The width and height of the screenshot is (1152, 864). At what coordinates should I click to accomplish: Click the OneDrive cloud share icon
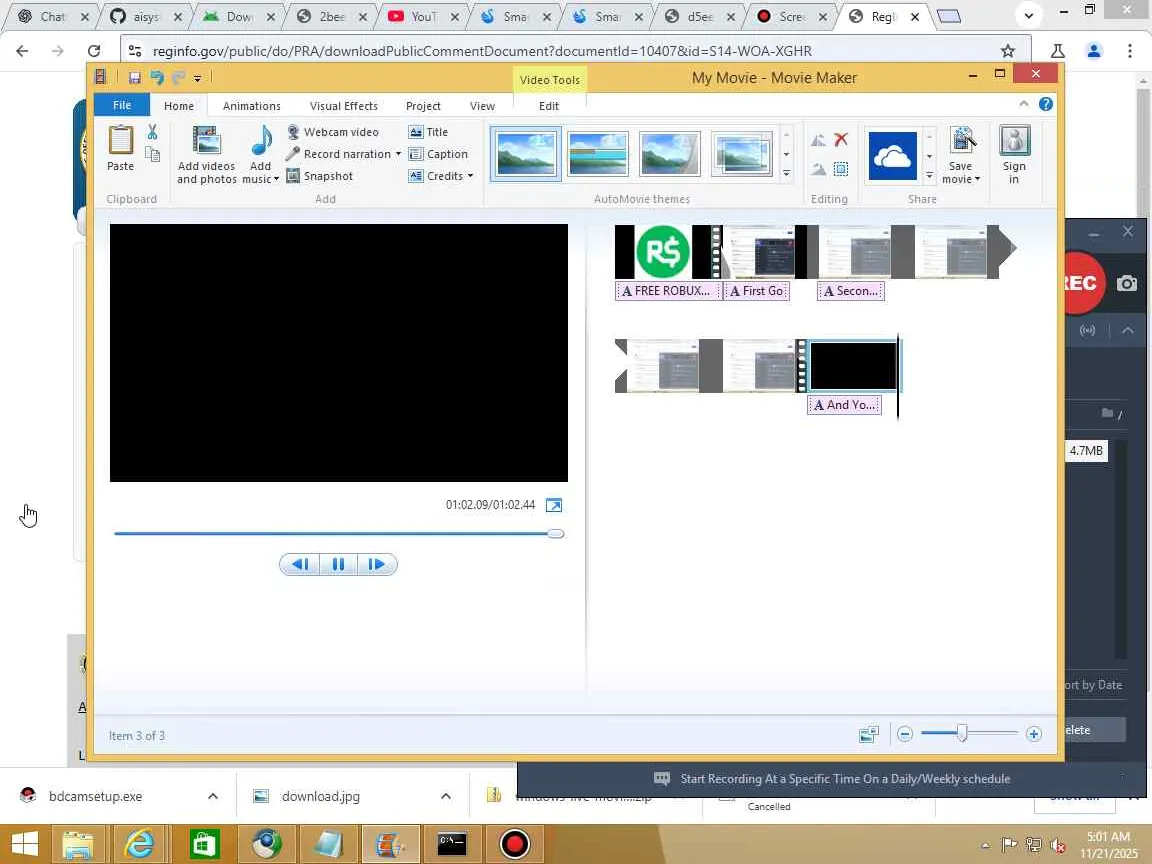point(893,156)
